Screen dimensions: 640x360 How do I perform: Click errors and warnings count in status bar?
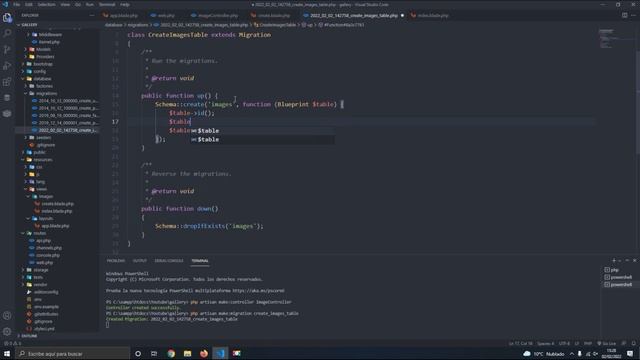point(12,343)
